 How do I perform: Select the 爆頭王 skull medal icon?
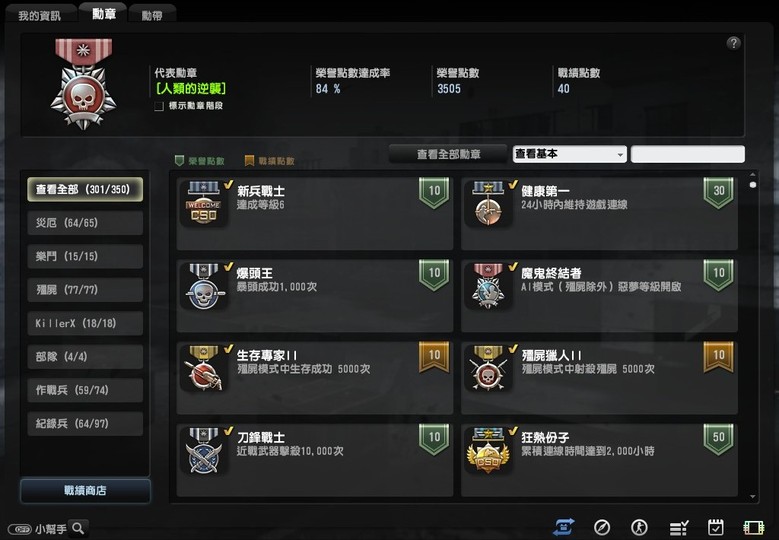(x=204, y=287)
